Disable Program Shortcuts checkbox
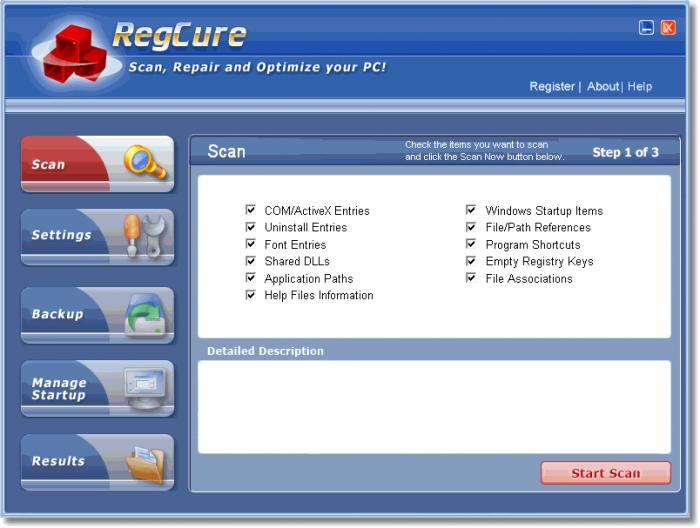The width and height of the screenshot is (700, 528). pyautogui.click(x=471, y=244)
